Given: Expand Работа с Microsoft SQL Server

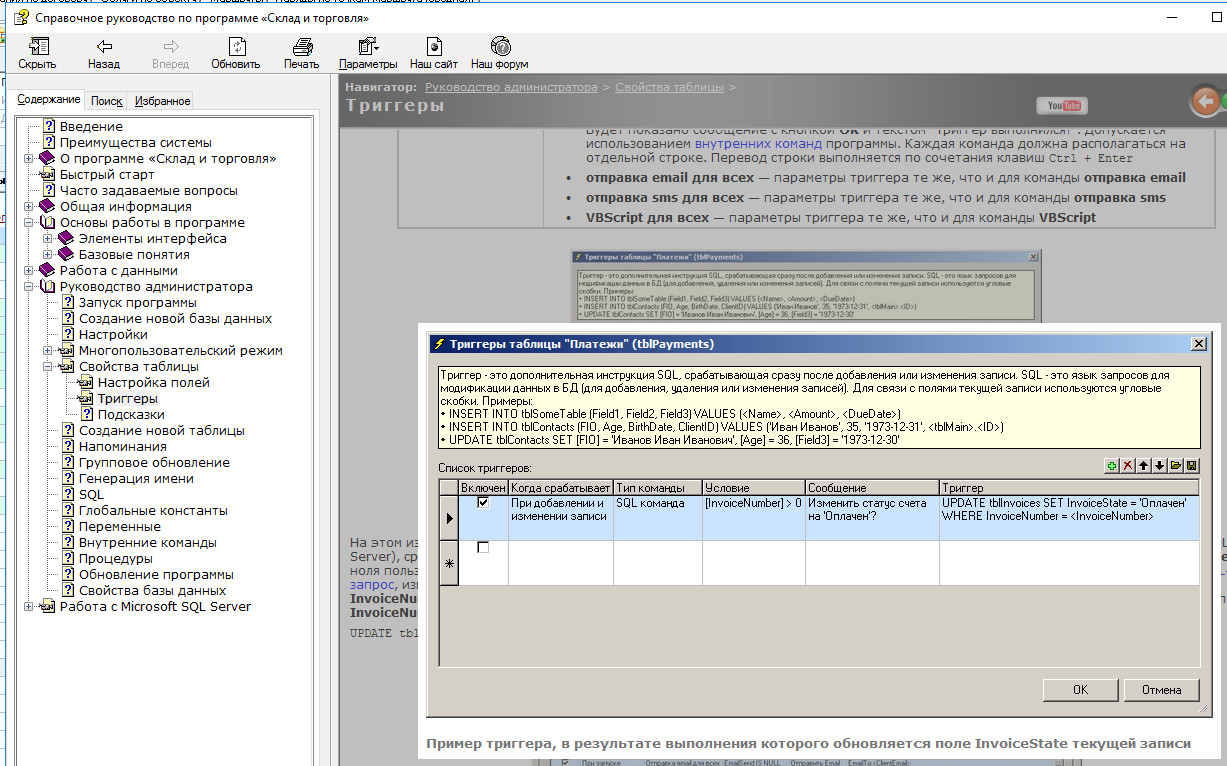Looking at the screenshot, I should pos(29,607).
